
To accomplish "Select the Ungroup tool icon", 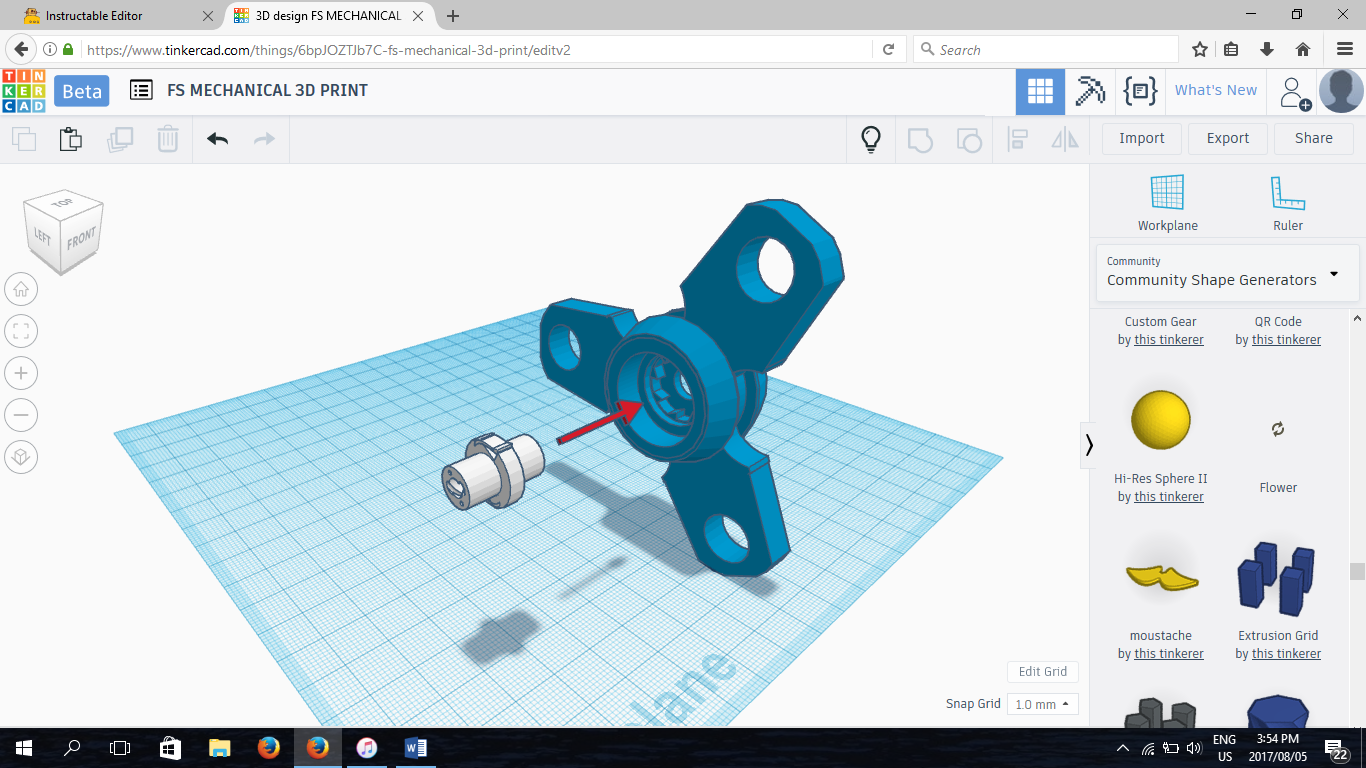I will point(968,140).
